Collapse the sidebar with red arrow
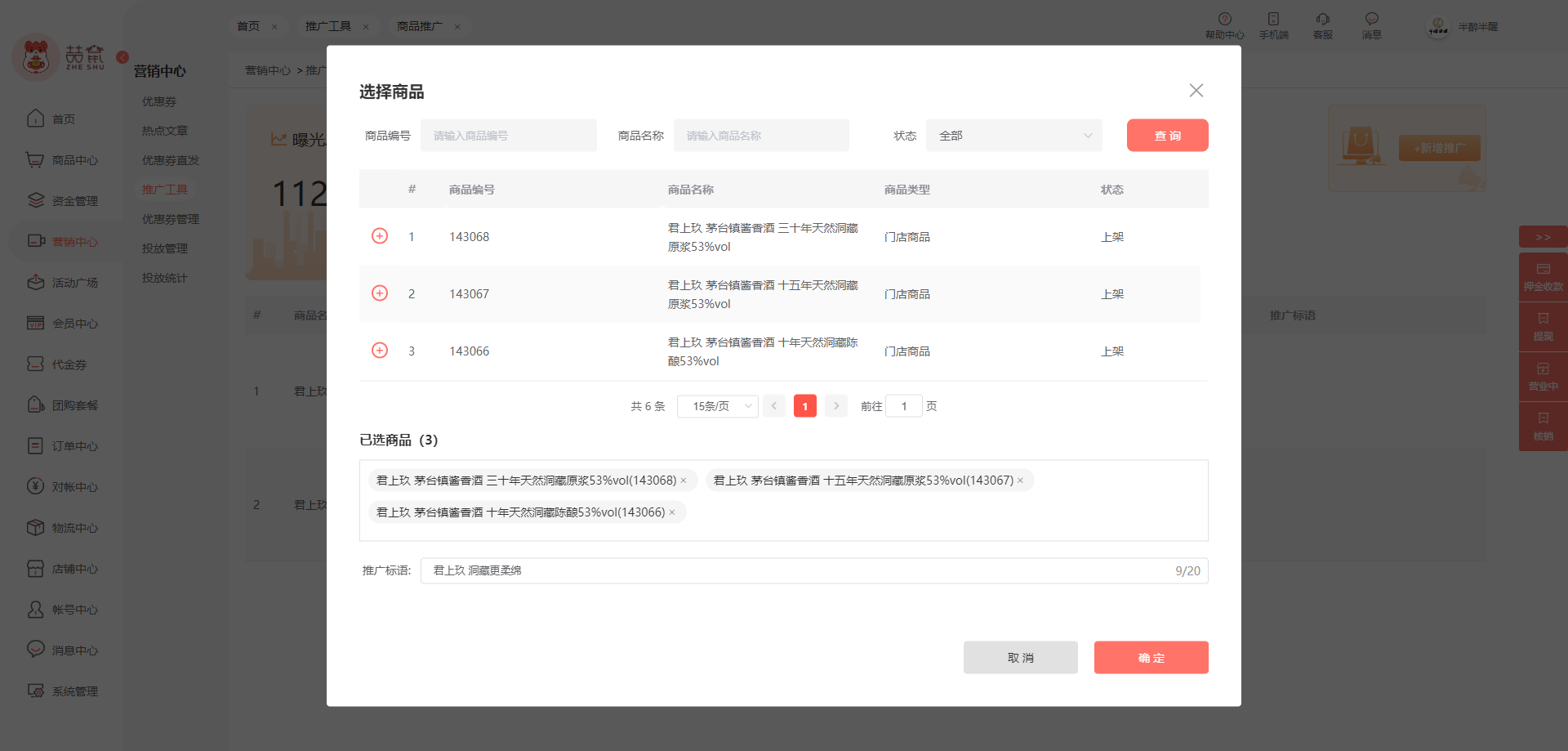Image resolution: width=1568 pixels, height=751 pixels. (122, 57)
